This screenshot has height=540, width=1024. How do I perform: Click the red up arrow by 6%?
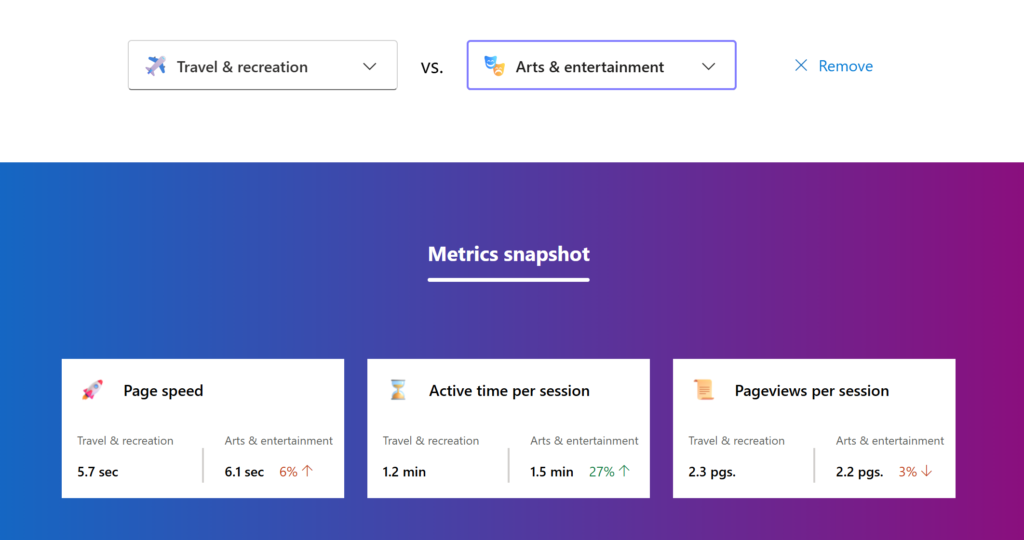307,471
